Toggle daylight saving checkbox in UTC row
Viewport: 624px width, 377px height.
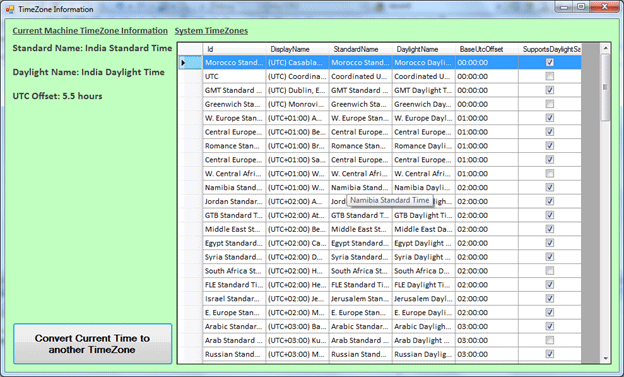550,76
